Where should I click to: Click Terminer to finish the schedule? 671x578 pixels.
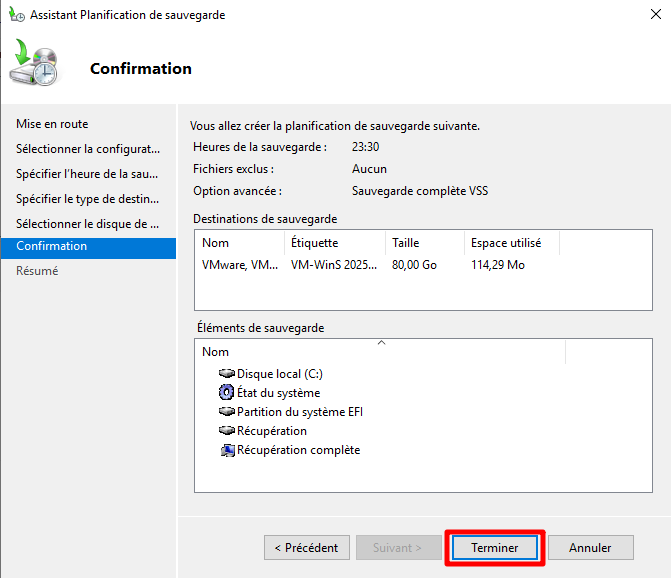click(x=495, y=548)
